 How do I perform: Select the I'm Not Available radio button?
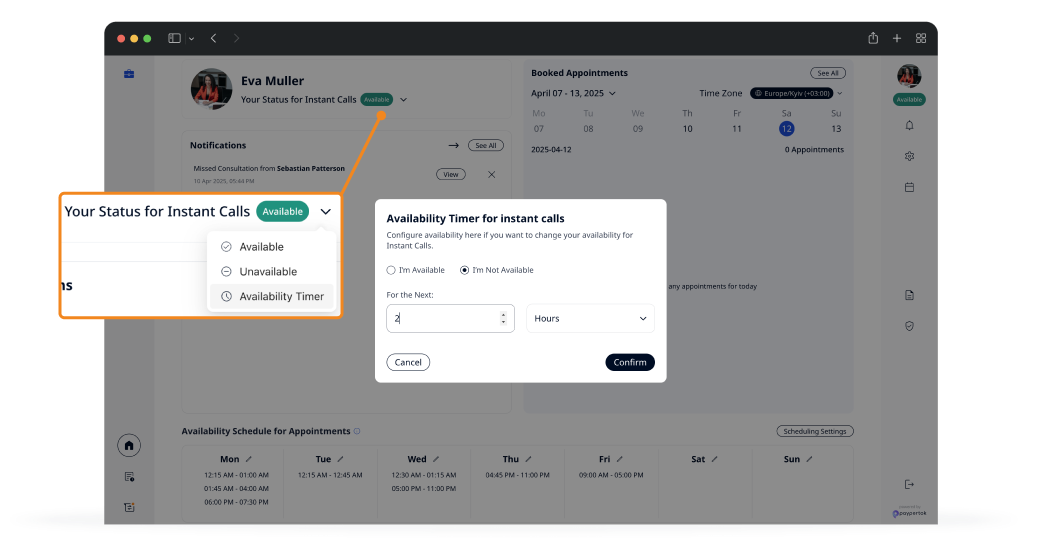point(464,270)
